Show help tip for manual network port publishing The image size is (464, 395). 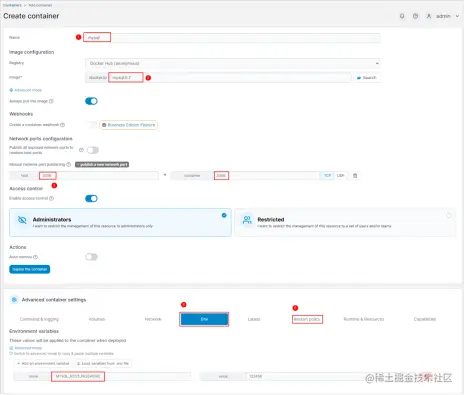click(69, 164)
